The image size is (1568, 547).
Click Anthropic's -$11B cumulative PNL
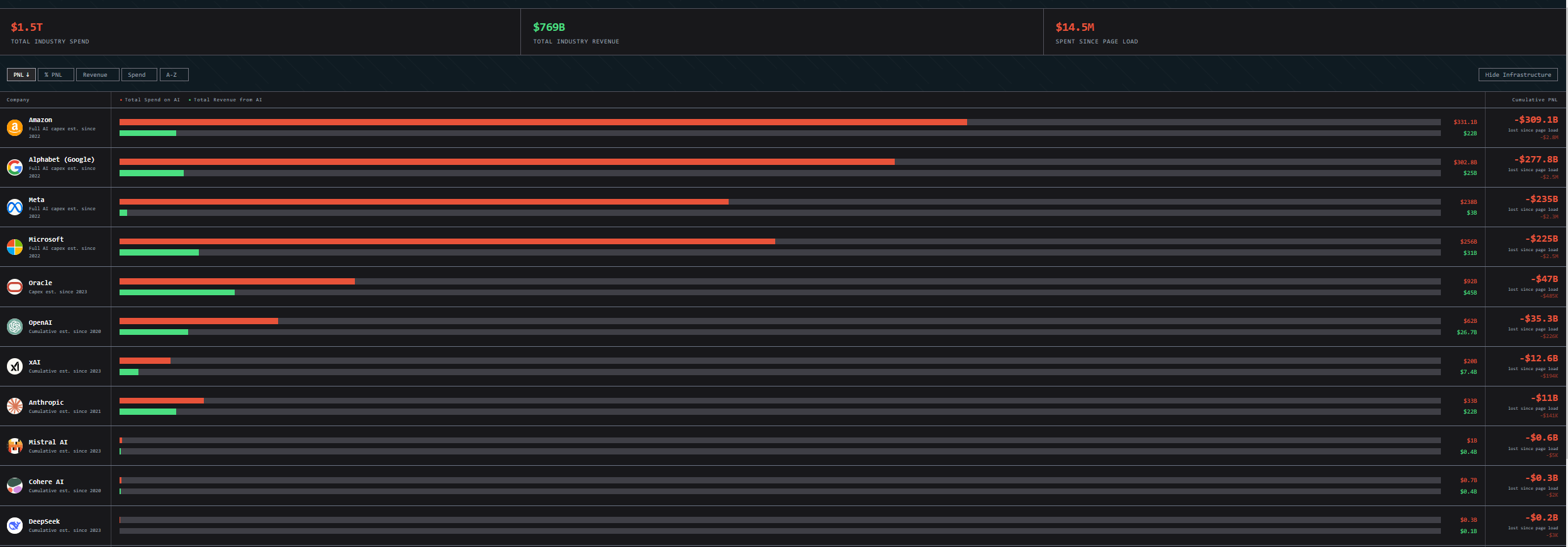tap(1545, 398)
